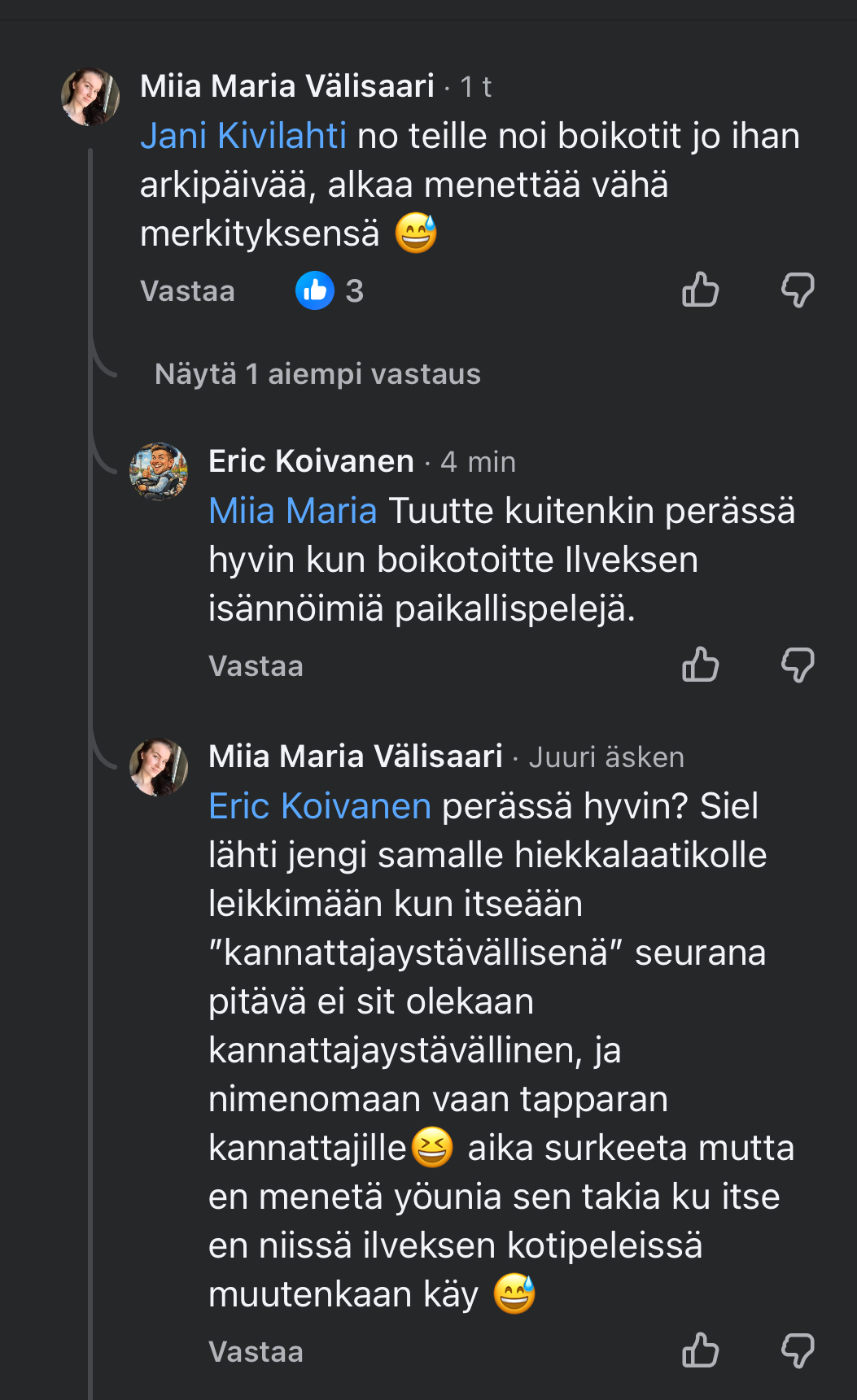The width and height of the screenshot is (857, 1400).
Task: Reply to Eric Koivanen's comment via Vastaa
Action: (256, 666)
